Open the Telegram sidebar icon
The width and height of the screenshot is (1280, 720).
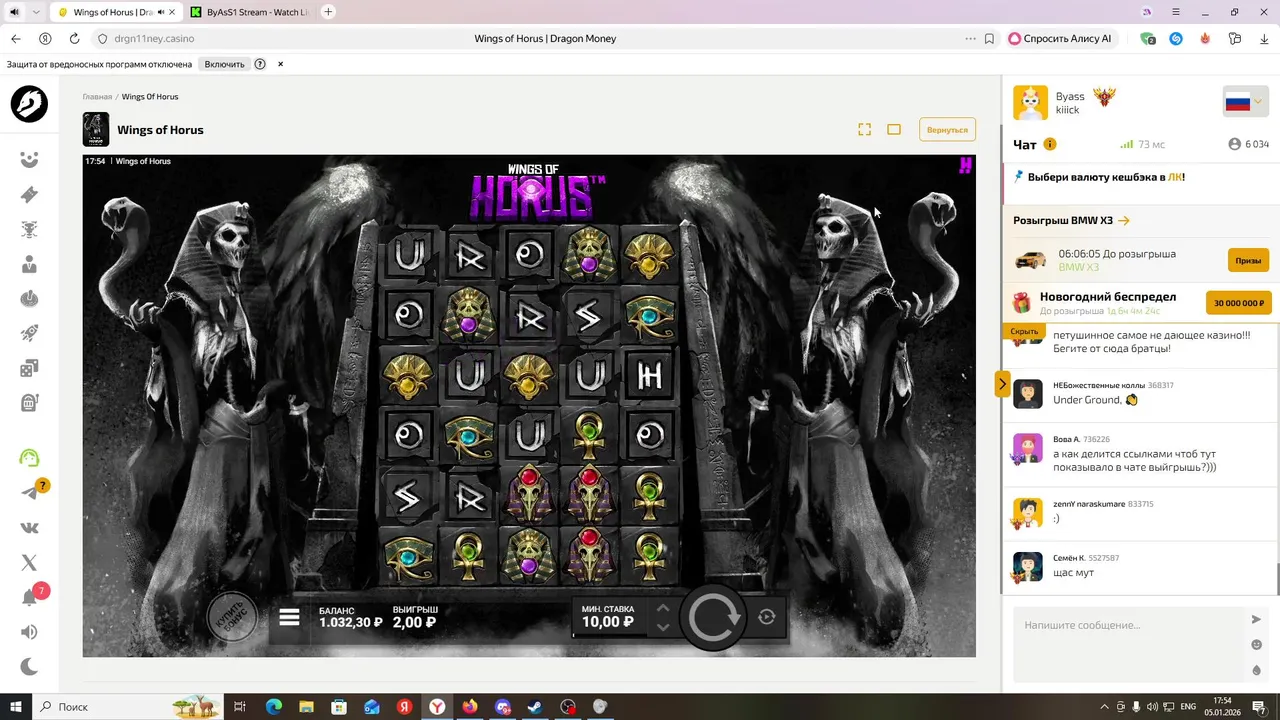[x=29, y=493]
